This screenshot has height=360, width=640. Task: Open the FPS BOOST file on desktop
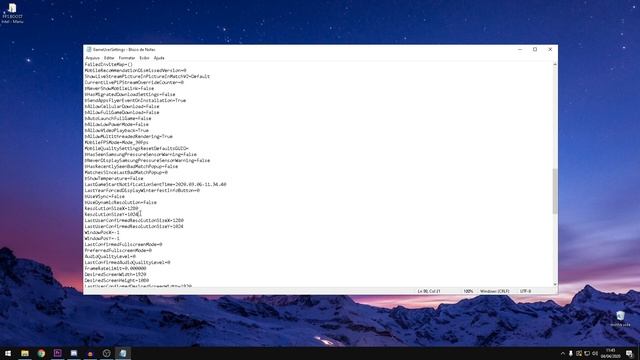point(12,13)
